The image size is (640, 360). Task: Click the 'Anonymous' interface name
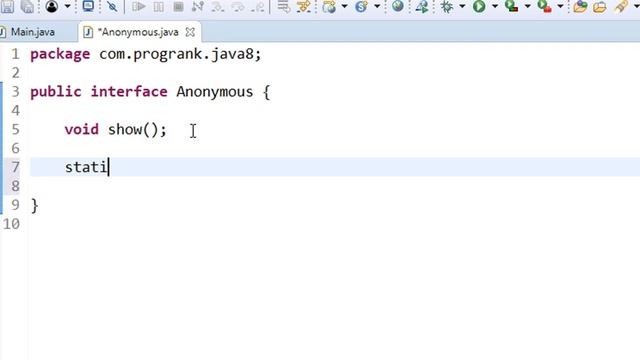pos(215,91)
